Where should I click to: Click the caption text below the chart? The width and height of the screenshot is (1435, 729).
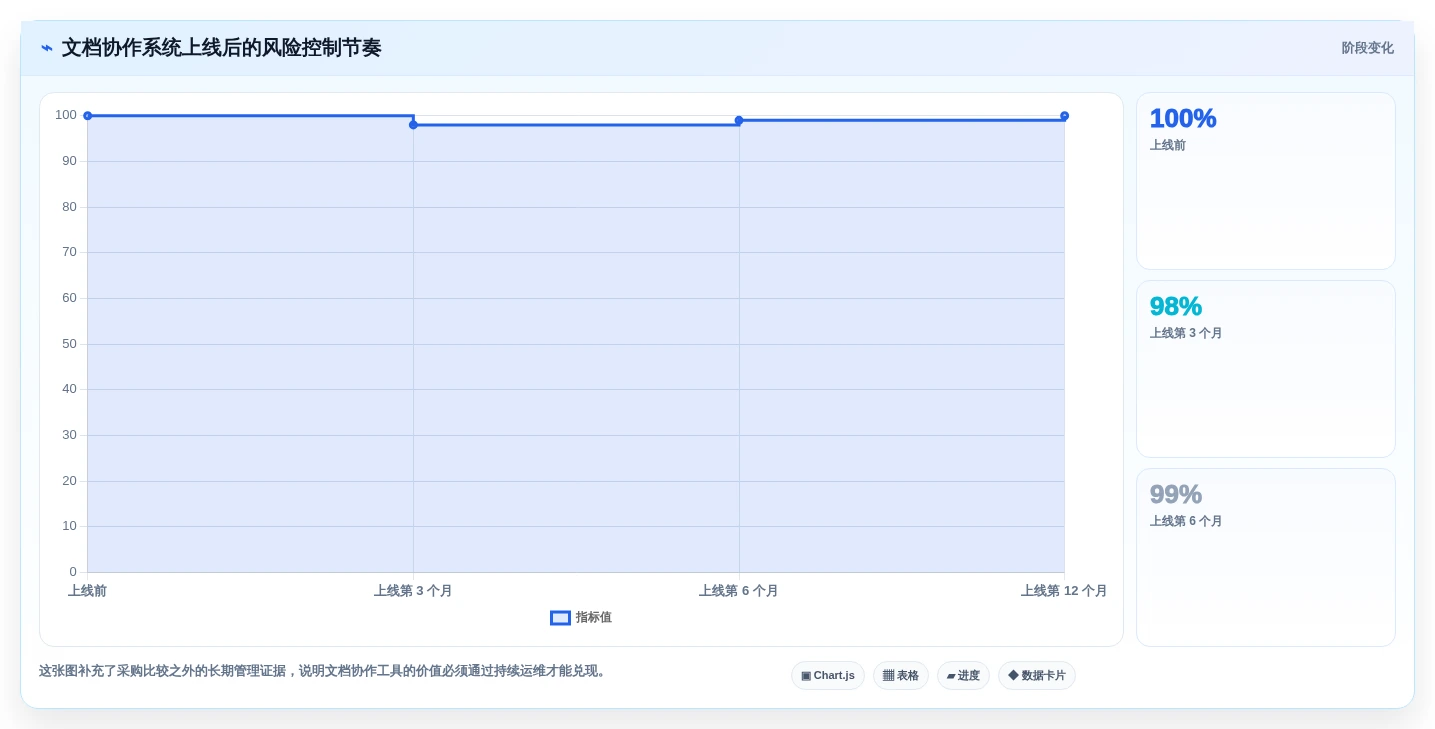tap(324, 671)
